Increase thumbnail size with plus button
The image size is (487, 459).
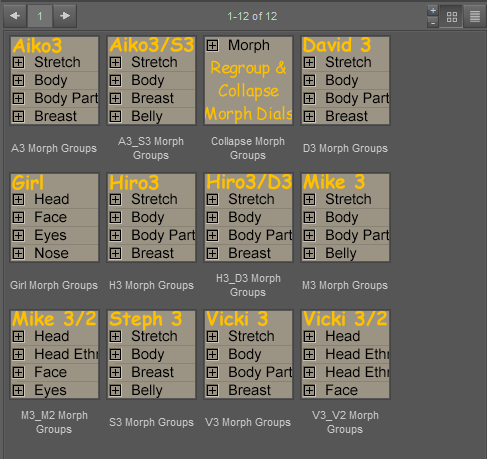[433, 10]
